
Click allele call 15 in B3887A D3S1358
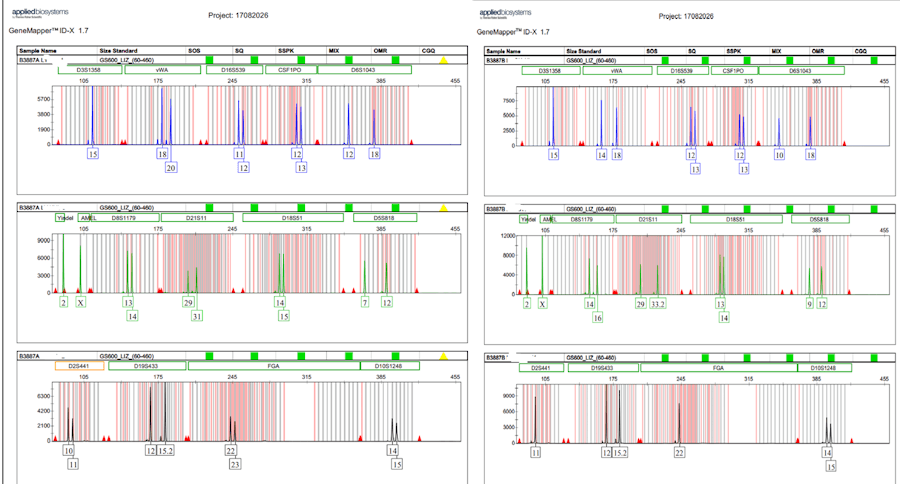click(x=92, y=154)
